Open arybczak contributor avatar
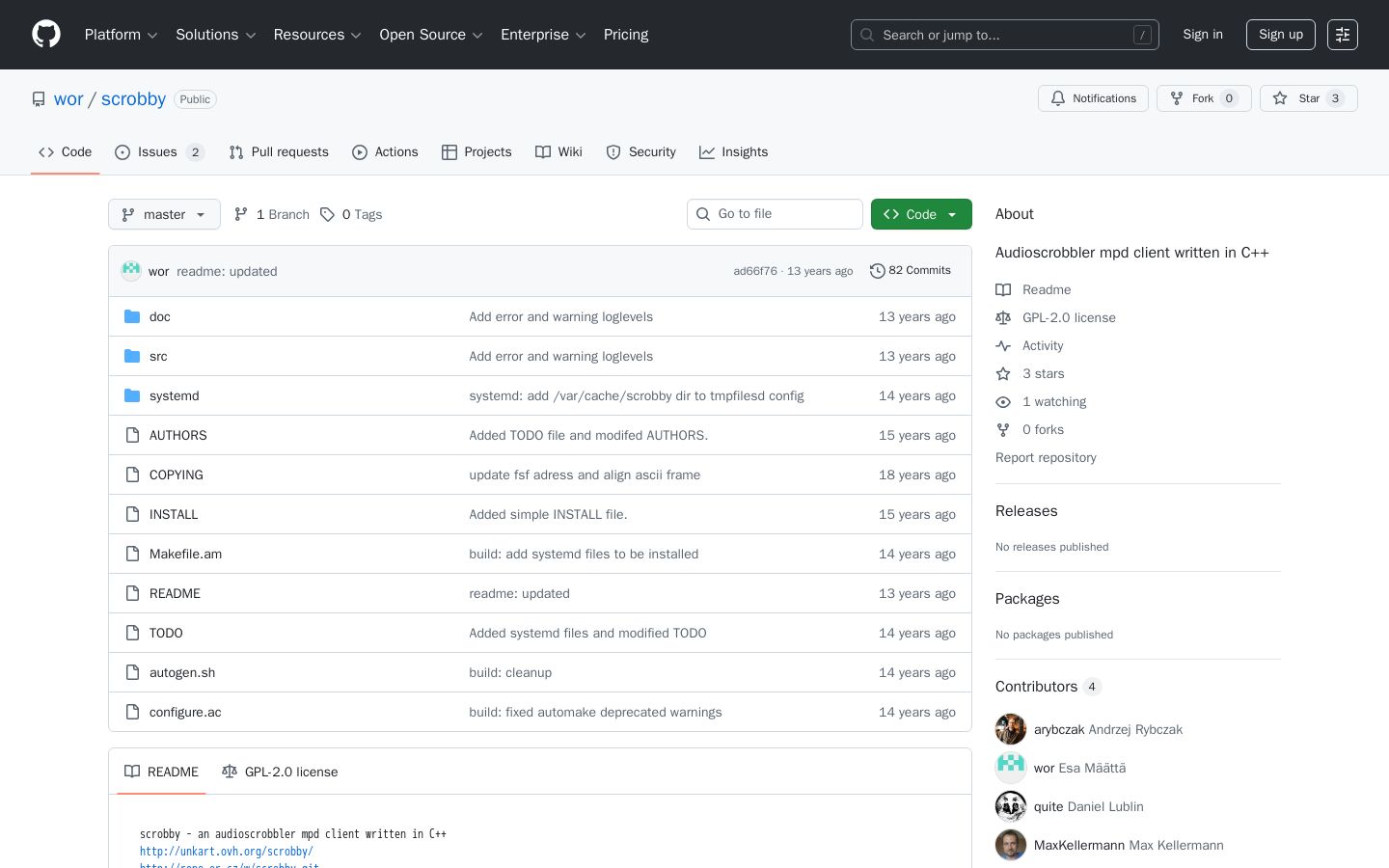 (x=1011, y=729)
